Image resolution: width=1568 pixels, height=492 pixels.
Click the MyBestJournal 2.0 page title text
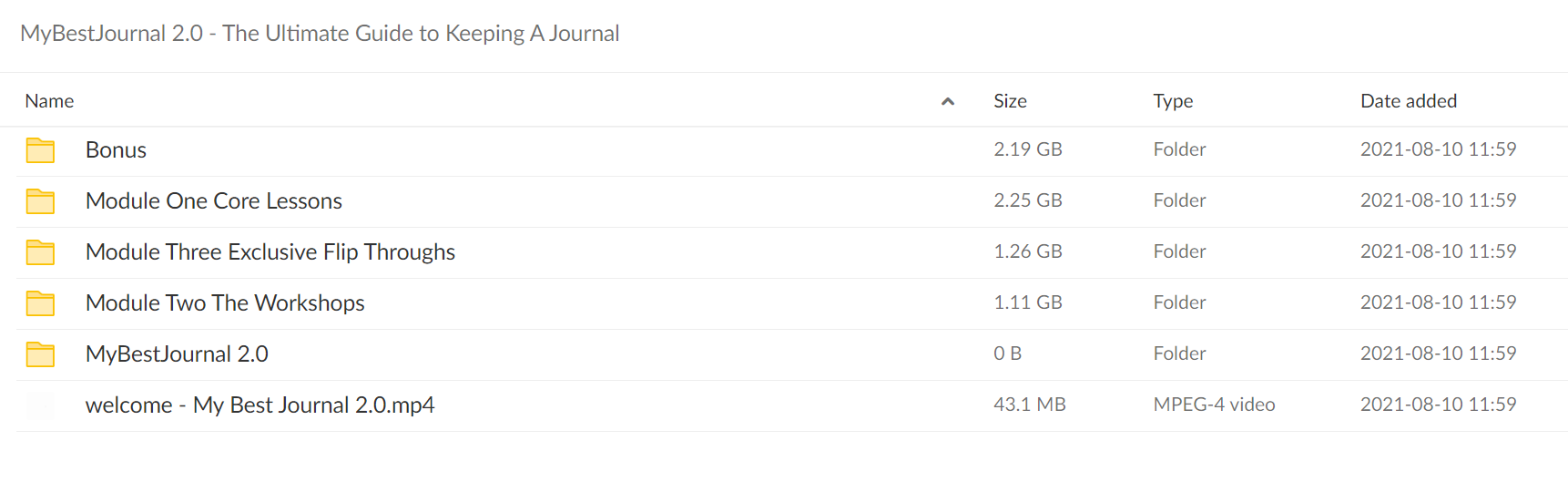(320, 34)
